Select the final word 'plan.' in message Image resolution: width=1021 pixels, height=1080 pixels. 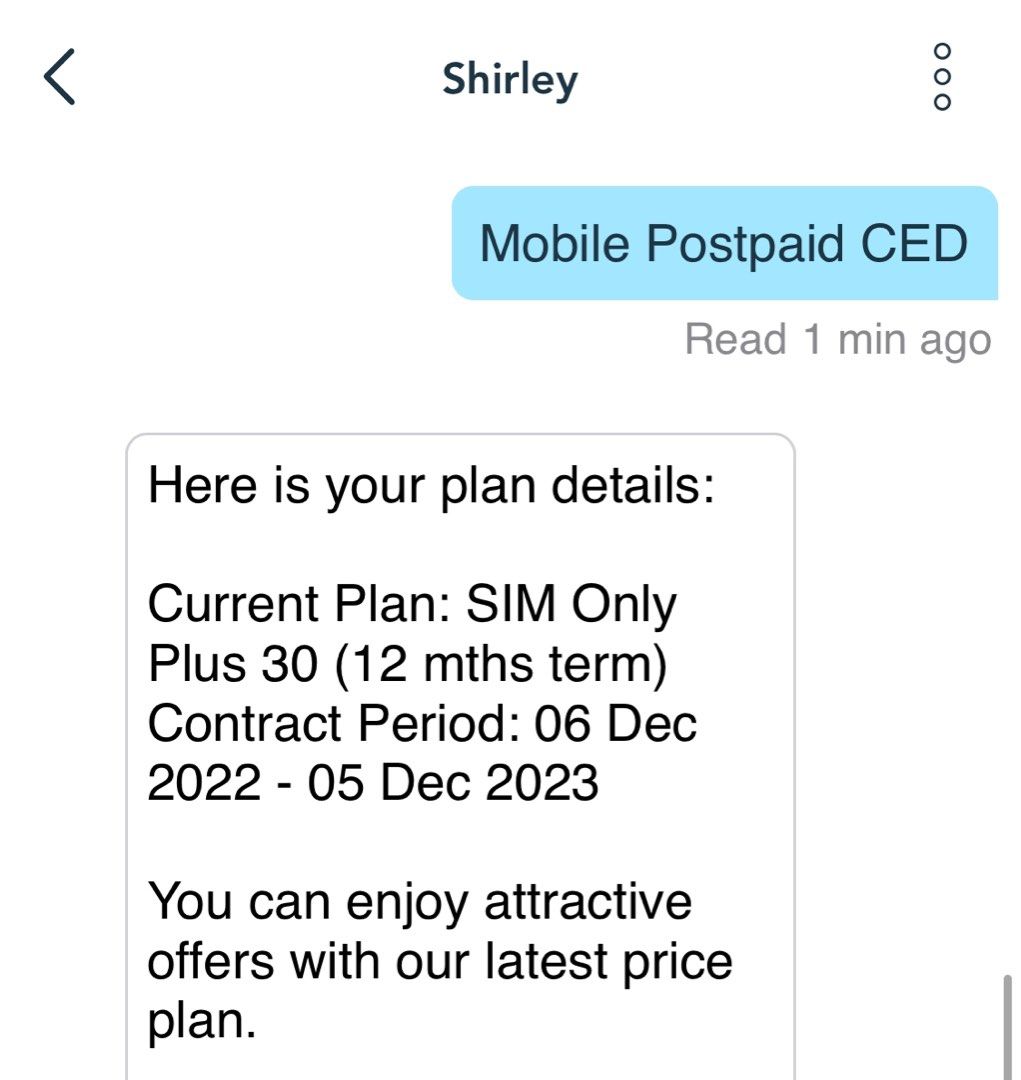tap(202, 1023)
